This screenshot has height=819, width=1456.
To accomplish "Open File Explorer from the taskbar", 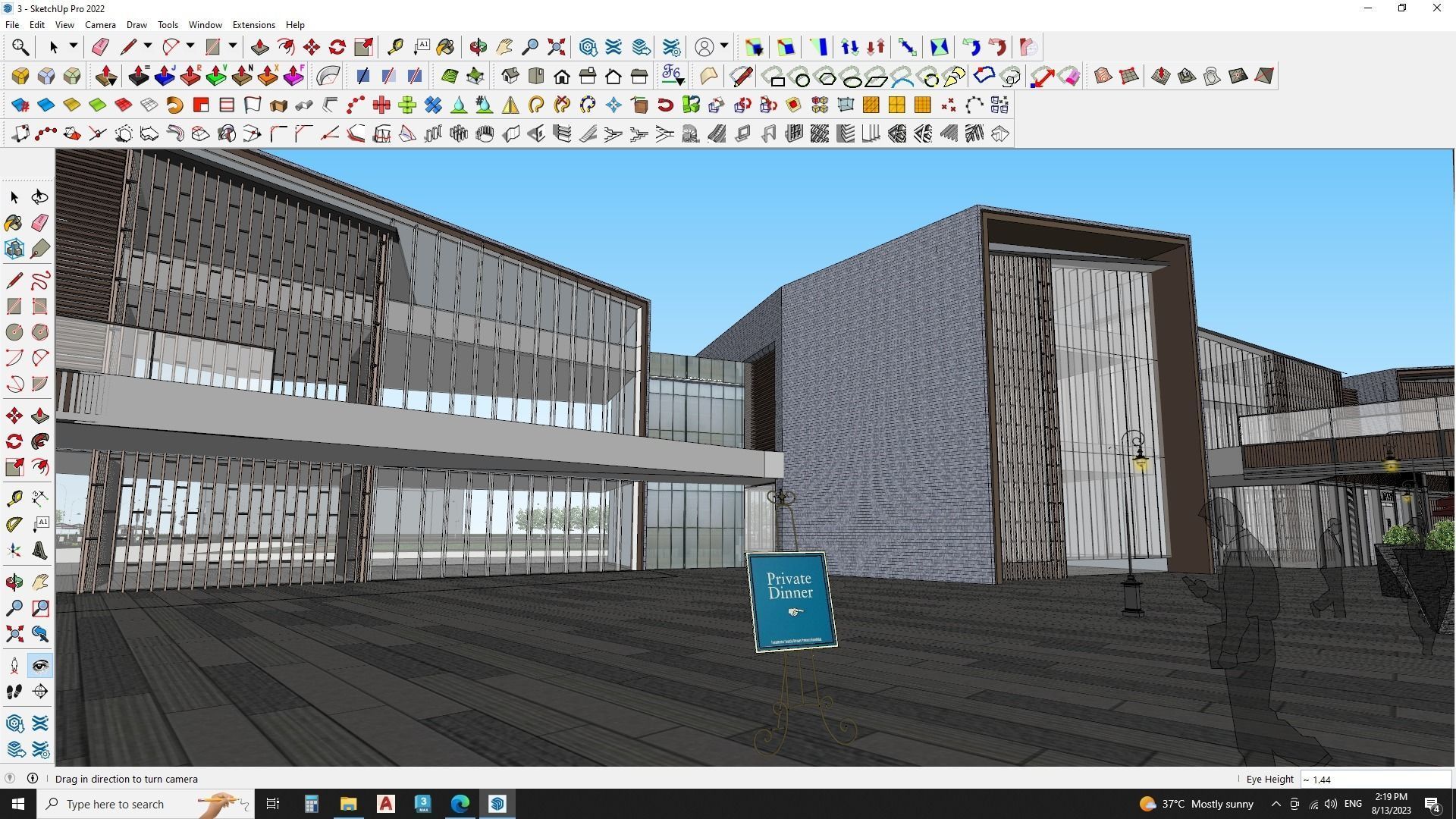I will (348, 804).
